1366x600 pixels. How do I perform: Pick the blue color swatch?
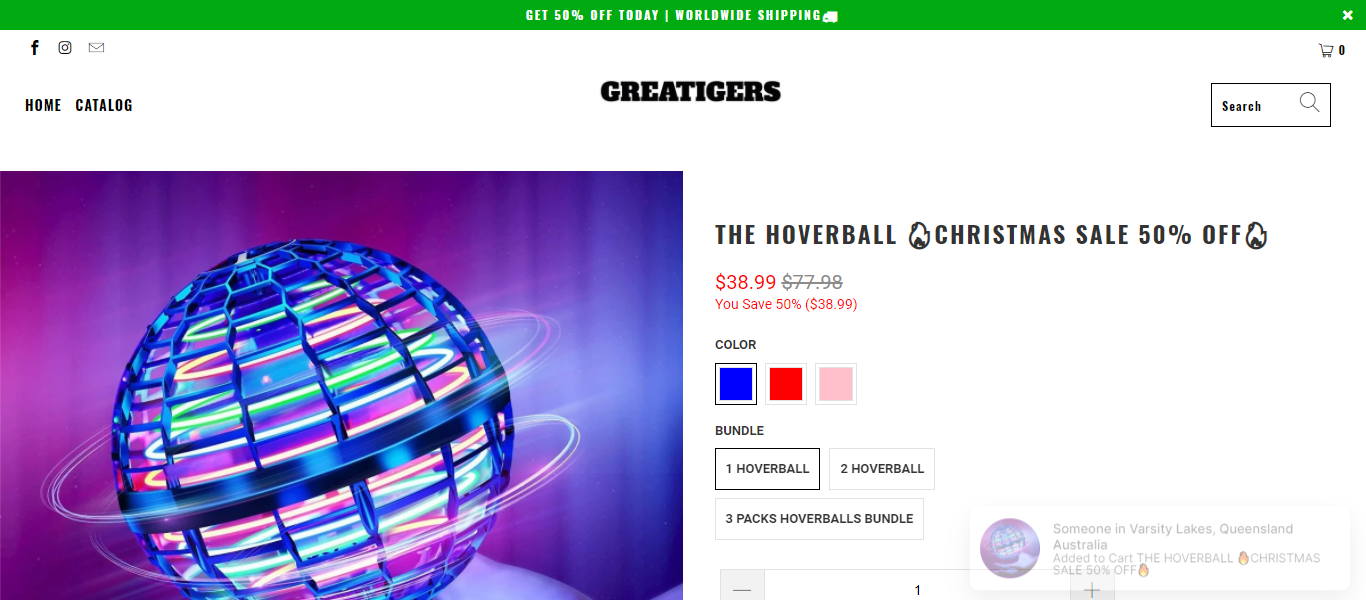pyautogui.click(x=736, y=384)
